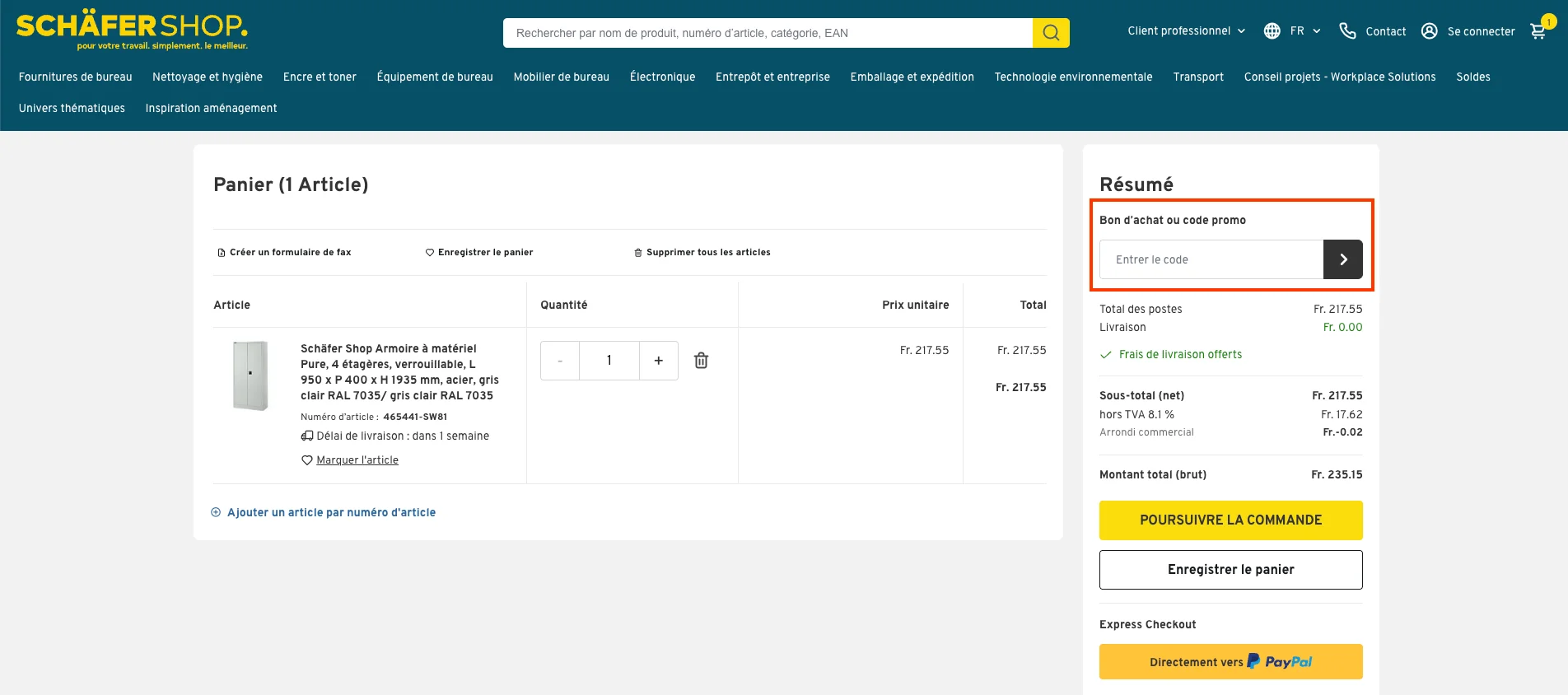The height and width of the screenshot is (695, 1568).
Task: Focus the product search field
Action: click(768, 33)
